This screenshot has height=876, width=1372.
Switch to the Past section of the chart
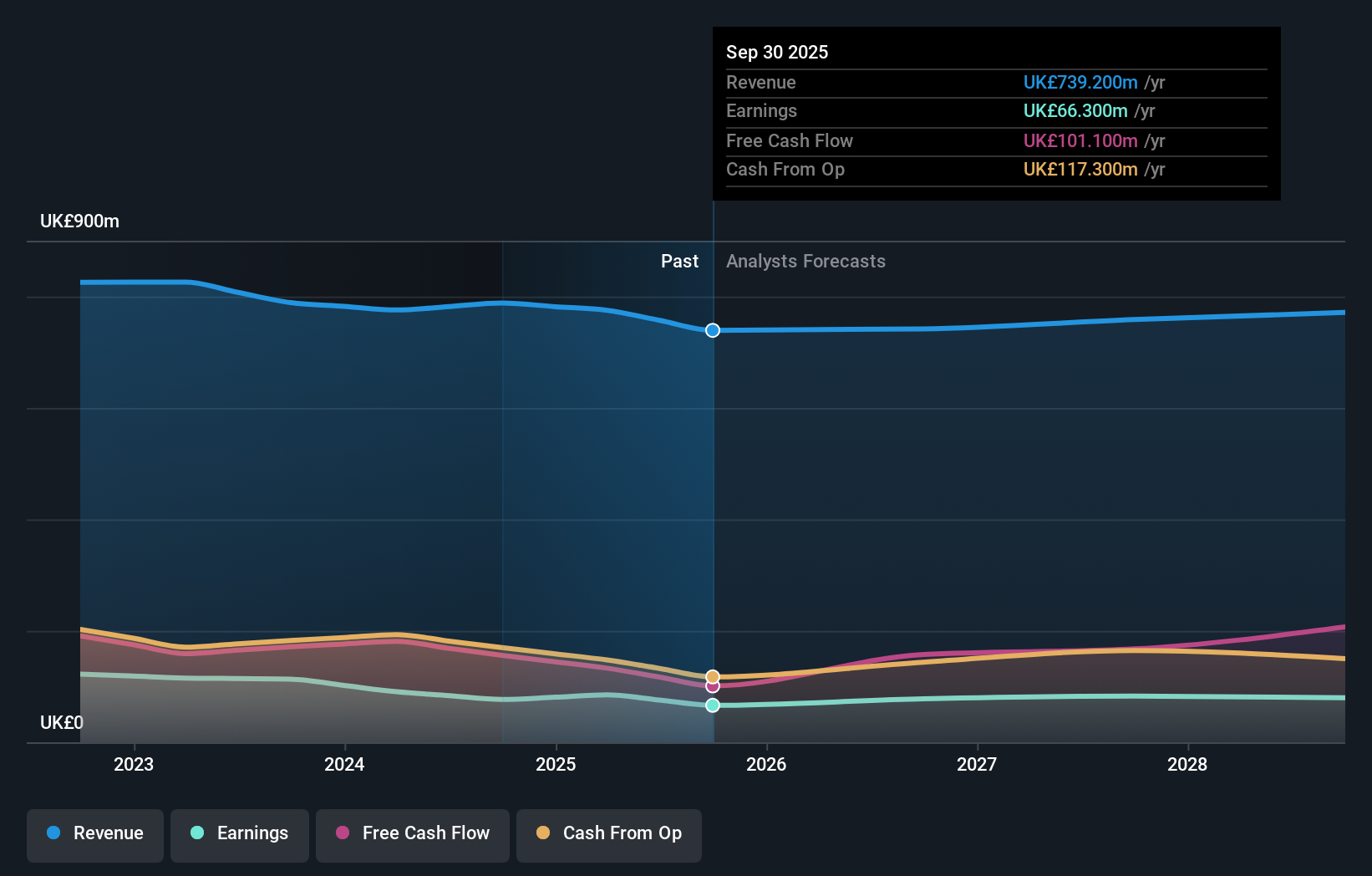pyautogui.click(x=679, y=261)
